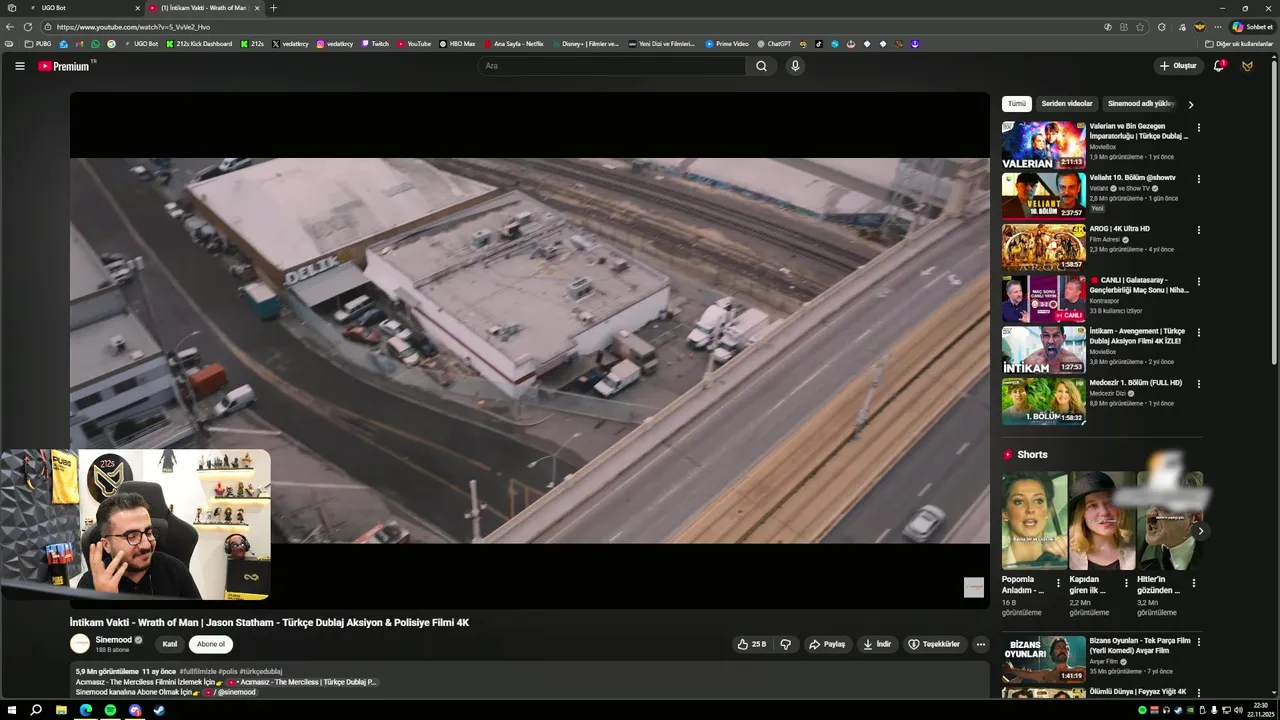The height and width of the screenshot is (720, 1280).
Task: Click the Abone ol subscribe button
Action: pos(211,644)
